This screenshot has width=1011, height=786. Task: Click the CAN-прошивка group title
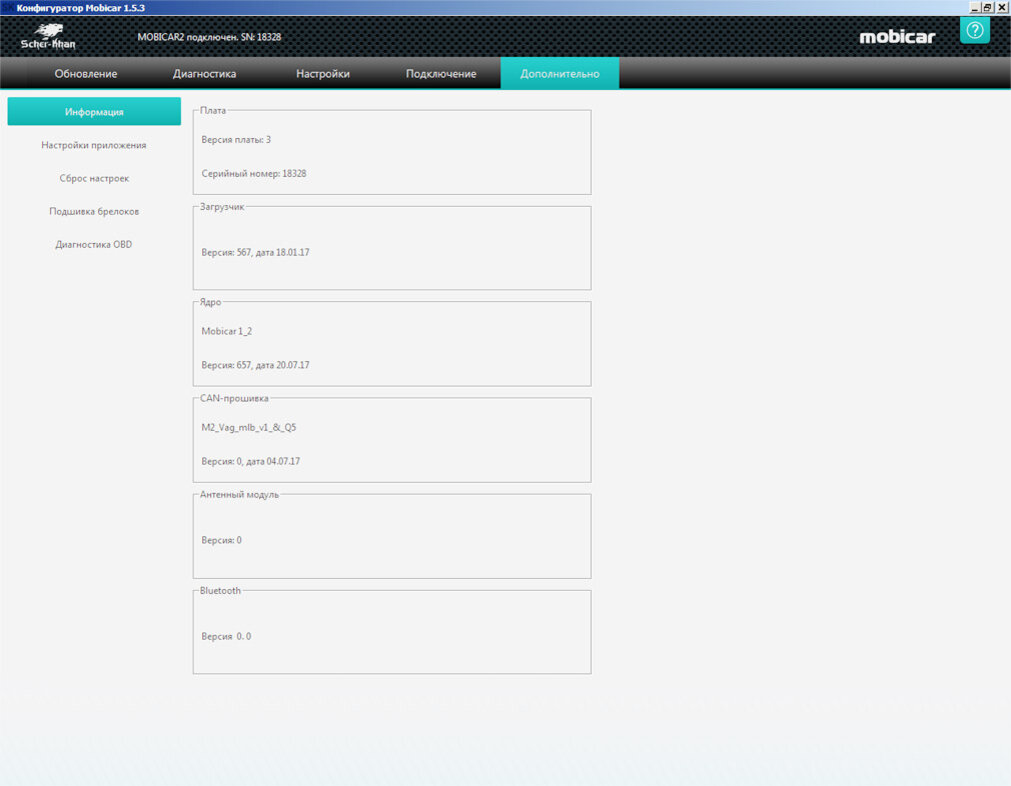[x=234, y=398]
